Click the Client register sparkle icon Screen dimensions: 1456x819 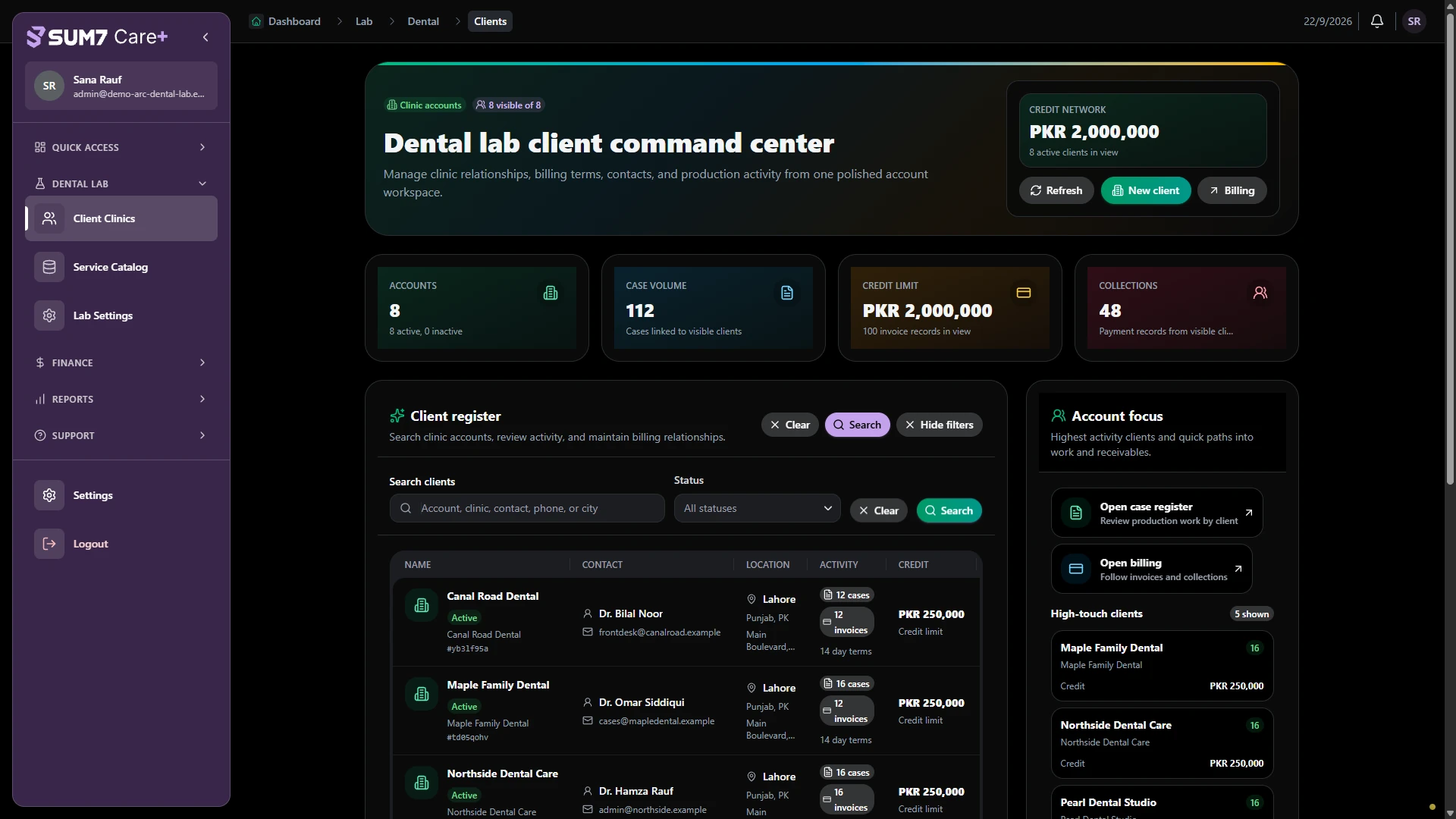pos(397,416)
